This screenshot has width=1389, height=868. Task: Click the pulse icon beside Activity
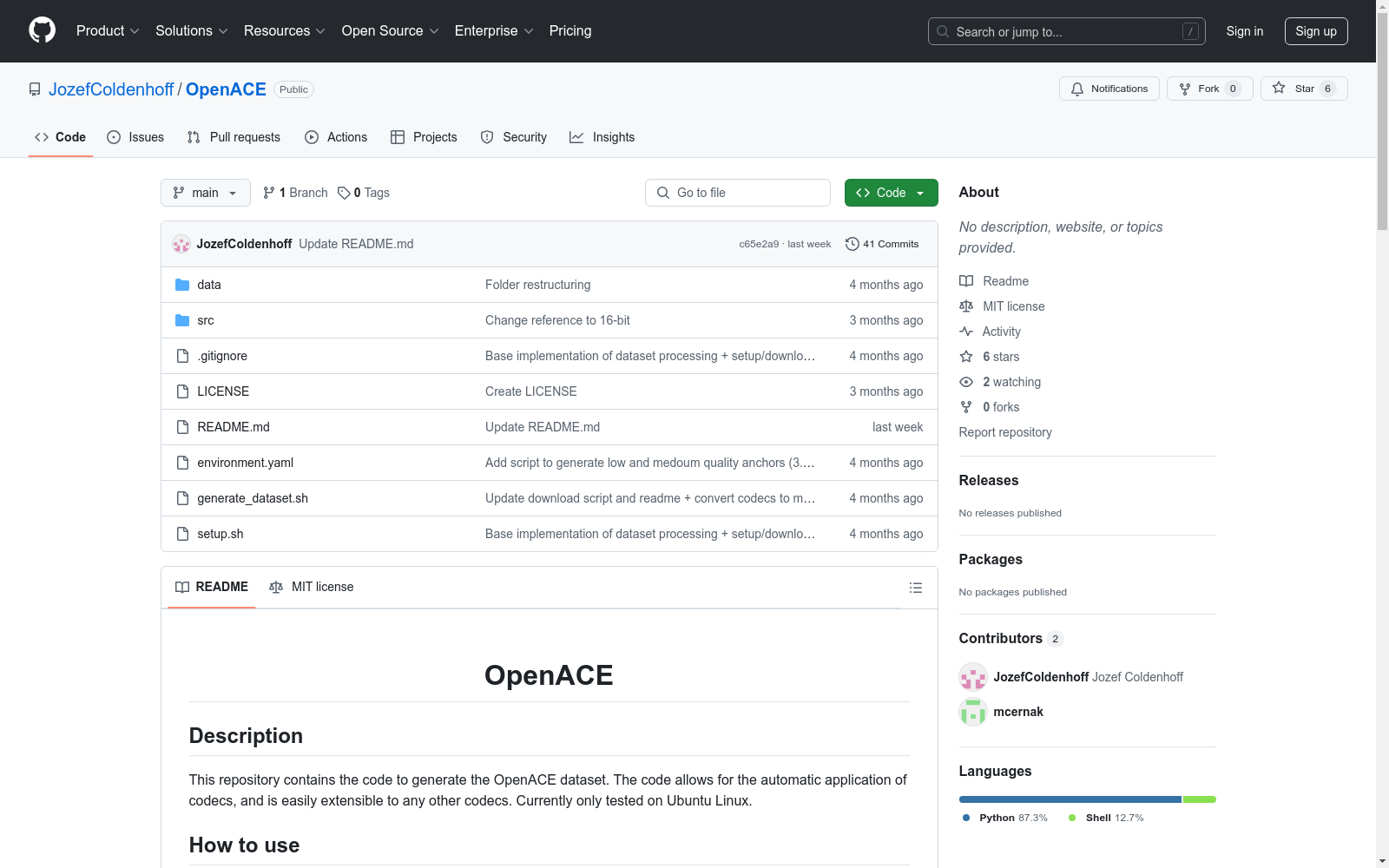(966, 332)
